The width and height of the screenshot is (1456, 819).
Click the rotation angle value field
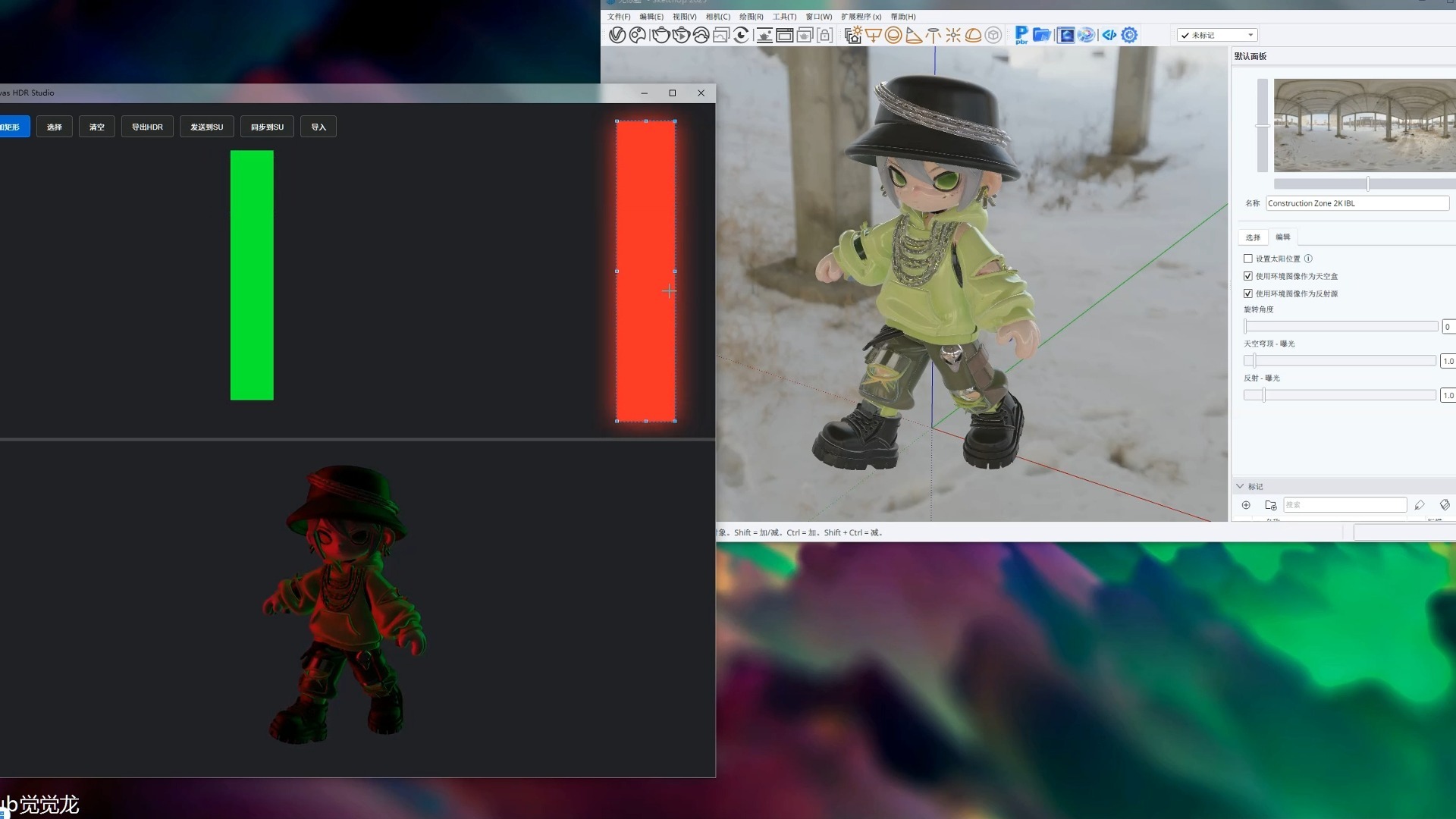(x=1448, y=327)
